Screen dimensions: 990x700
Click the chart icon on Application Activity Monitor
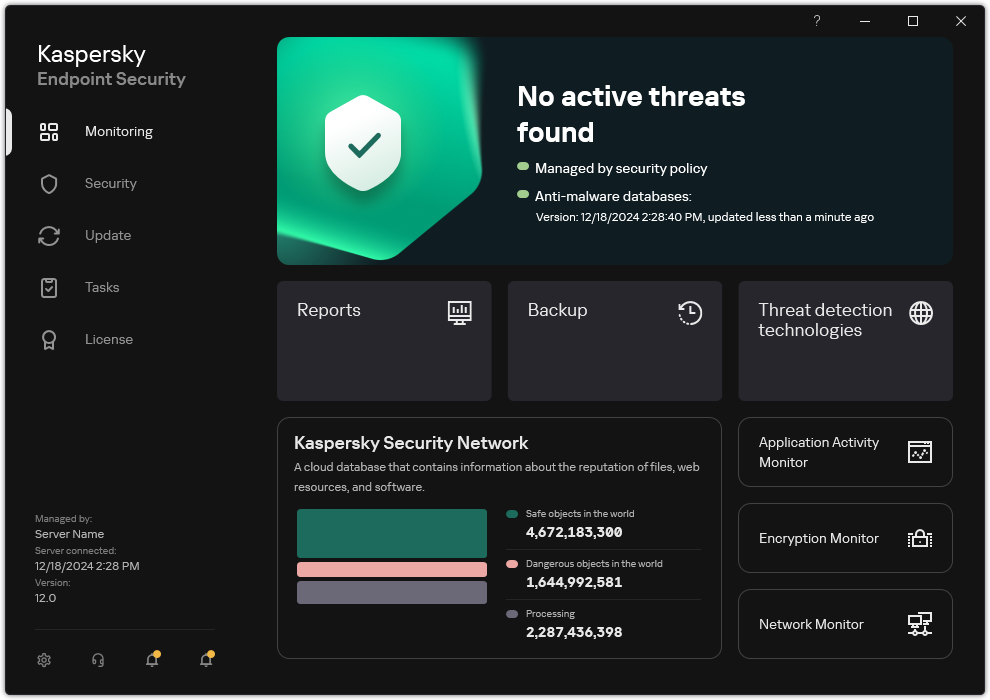921,452
